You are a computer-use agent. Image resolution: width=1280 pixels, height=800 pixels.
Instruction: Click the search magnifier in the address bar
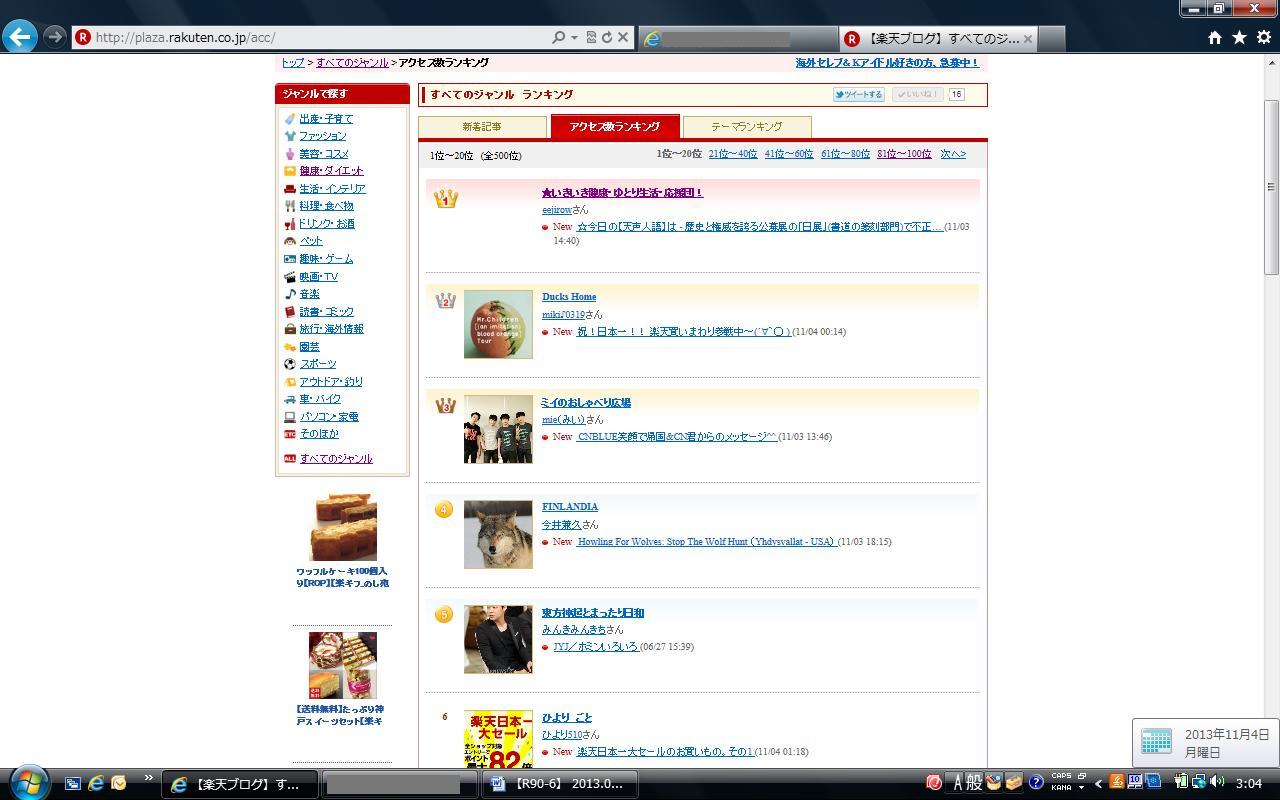point(558,38)
